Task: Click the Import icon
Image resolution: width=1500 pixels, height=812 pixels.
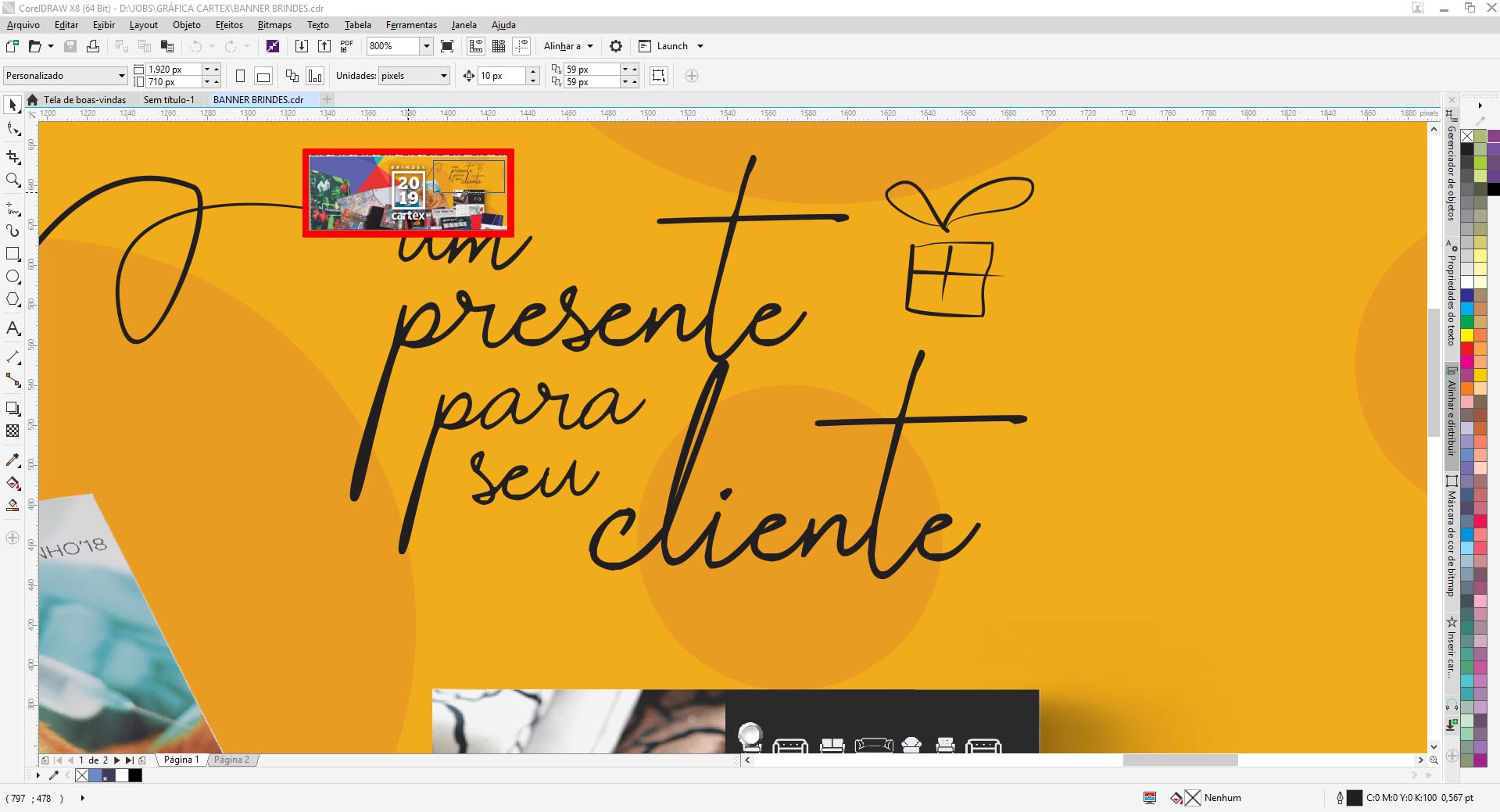Action: pyautogui.click(x=301, y=46)
